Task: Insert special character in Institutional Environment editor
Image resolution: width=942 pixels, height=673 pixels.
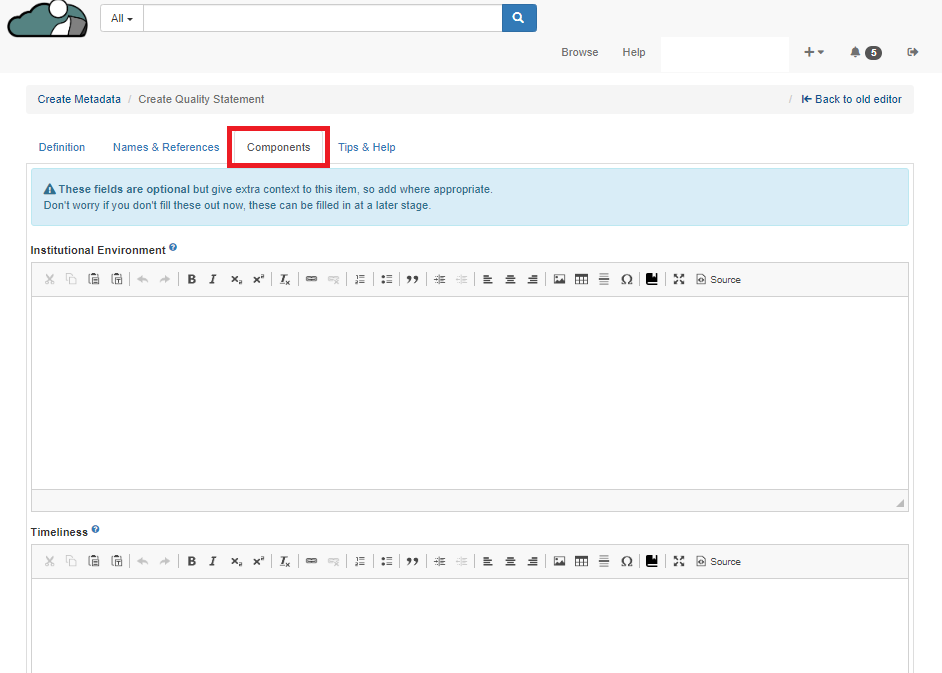Action: click(x=627, y=280)
